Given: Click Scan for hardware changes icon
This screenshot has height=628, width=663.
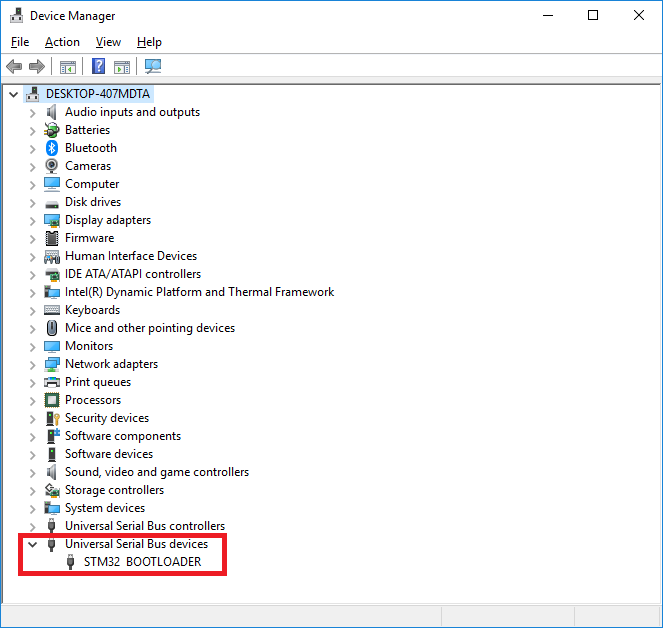Looking at the screenshot, I should (x=153, y=66).
